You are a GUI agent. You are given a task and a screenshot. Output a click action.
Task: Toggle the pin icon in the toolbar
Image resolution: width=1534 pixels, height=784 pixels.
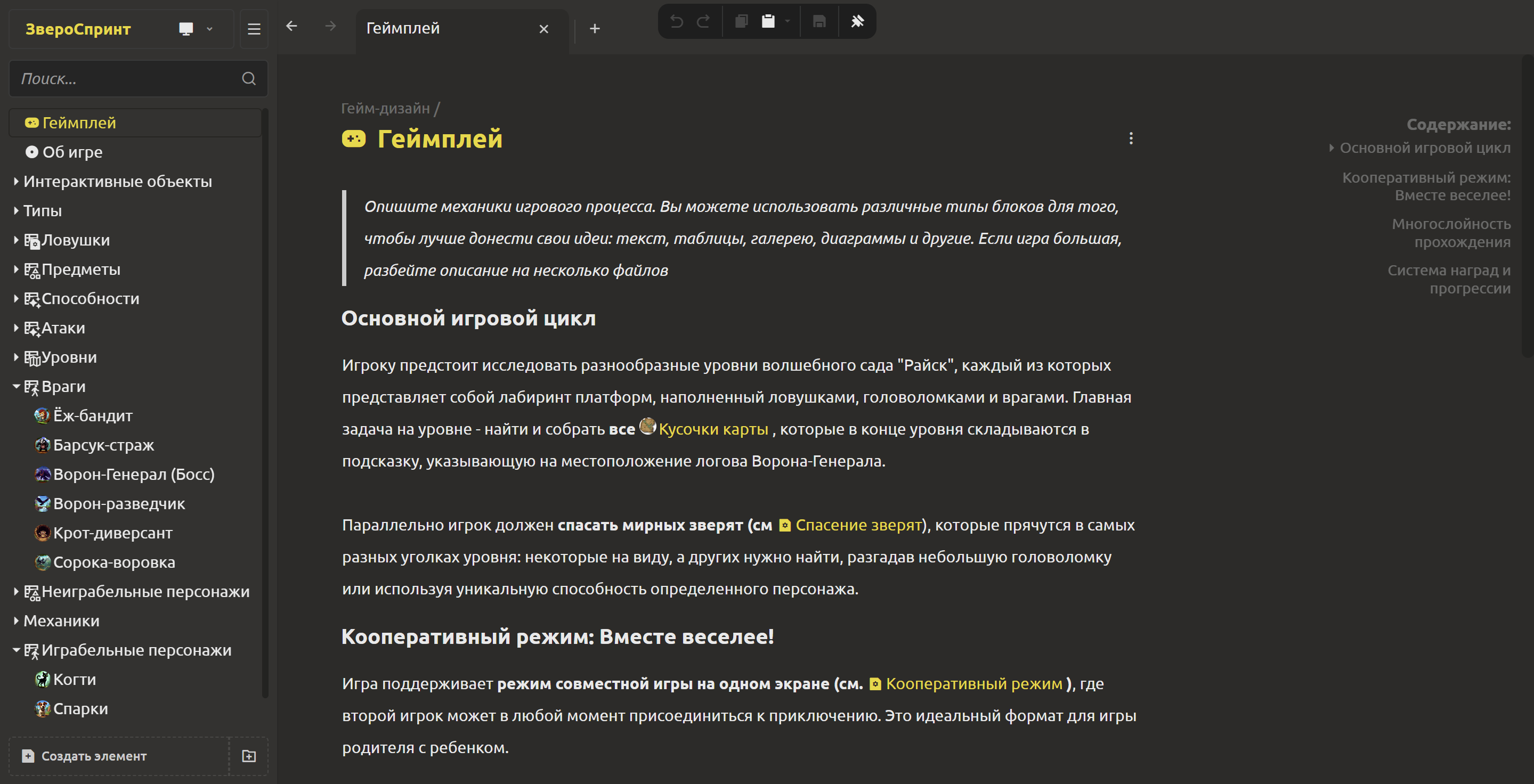click(857, 22)
